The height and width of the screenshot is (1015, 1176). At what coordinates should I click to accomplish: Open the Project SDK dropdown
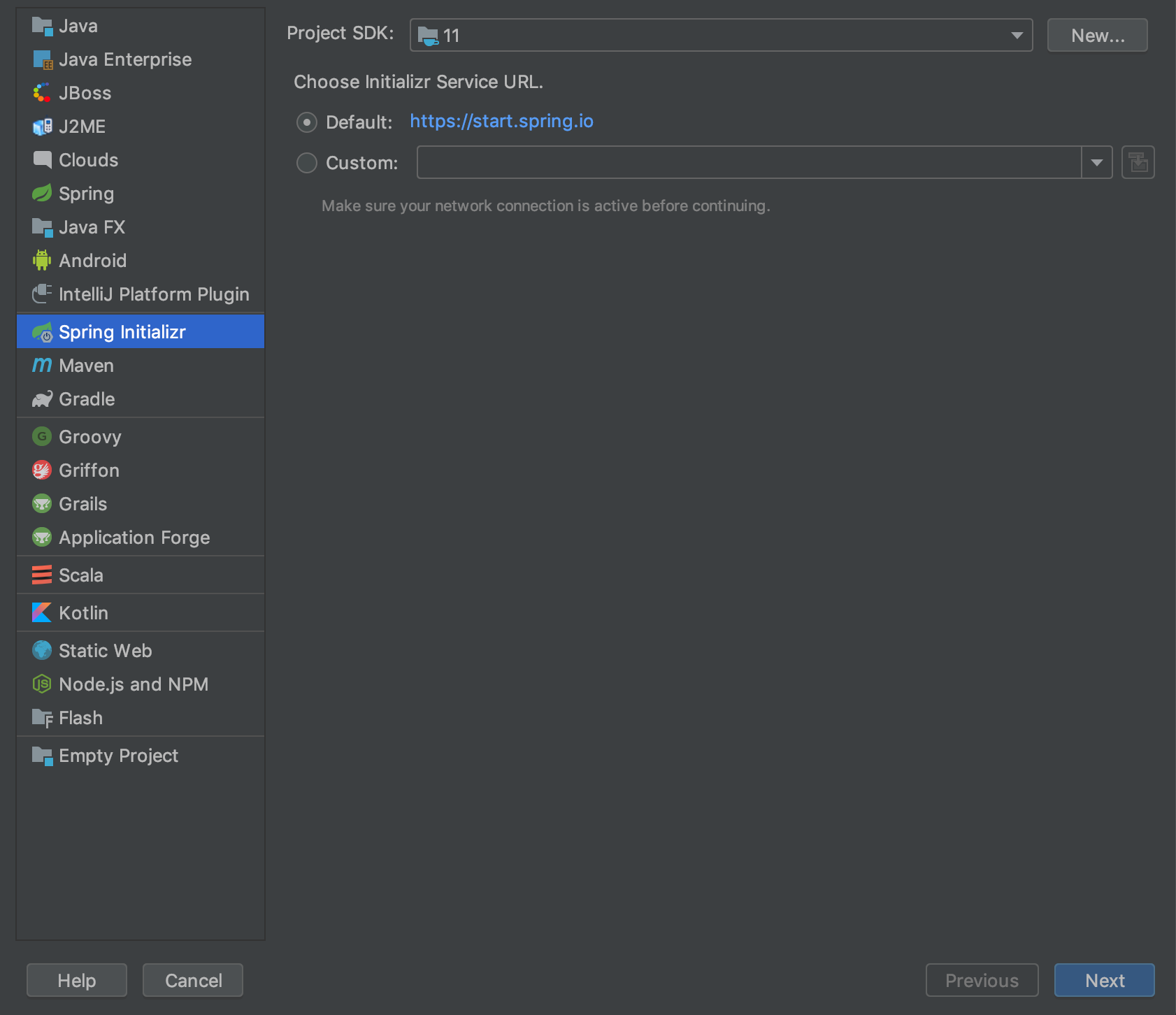721,35
